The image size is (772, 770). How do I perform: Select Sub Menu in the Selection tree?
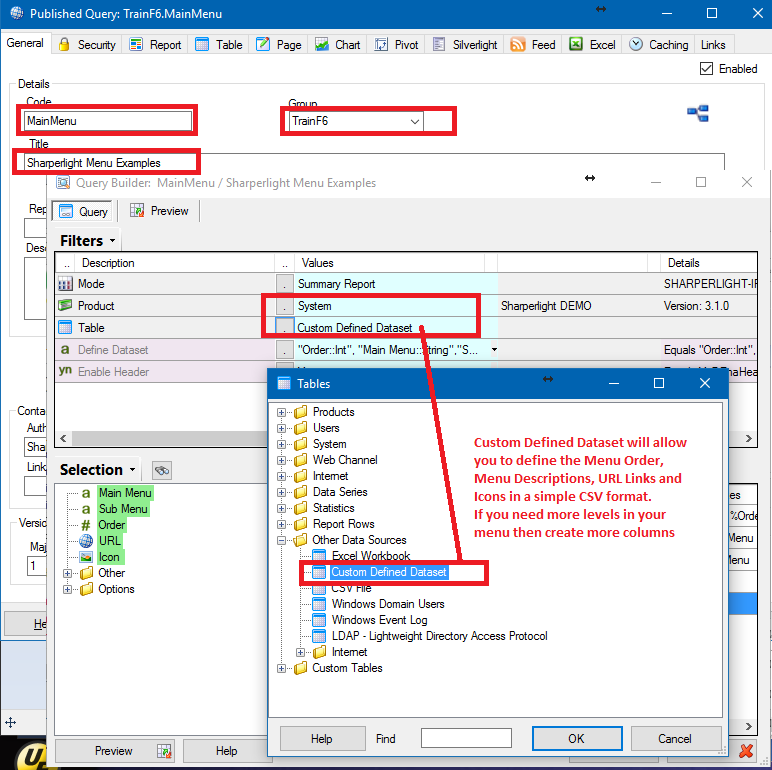(x=123, y=509)
